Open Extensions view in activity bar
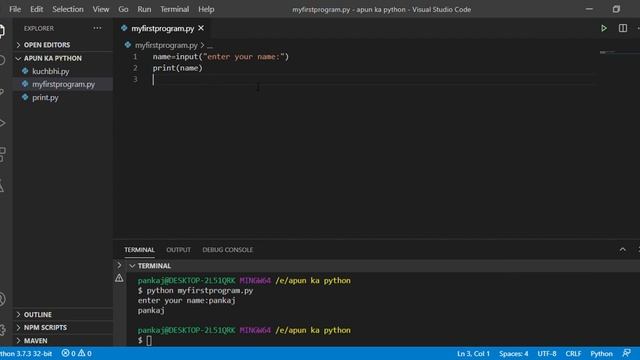 coord(2,154)
